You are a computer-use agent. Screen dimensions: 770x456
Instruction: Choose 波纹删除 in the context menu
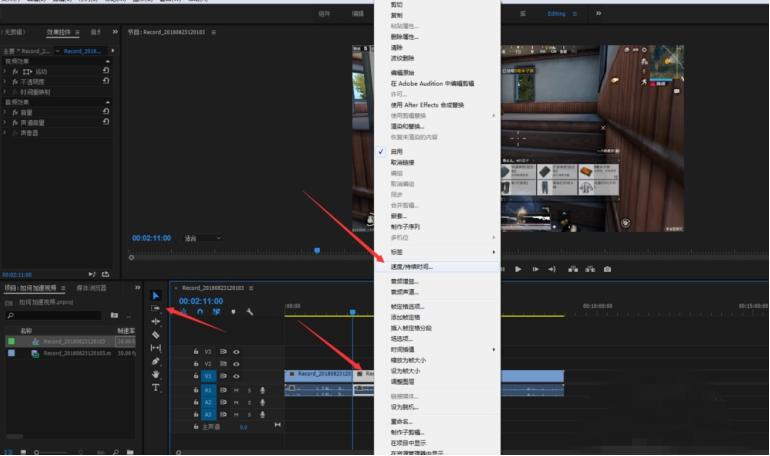click(x=438, y=58)
